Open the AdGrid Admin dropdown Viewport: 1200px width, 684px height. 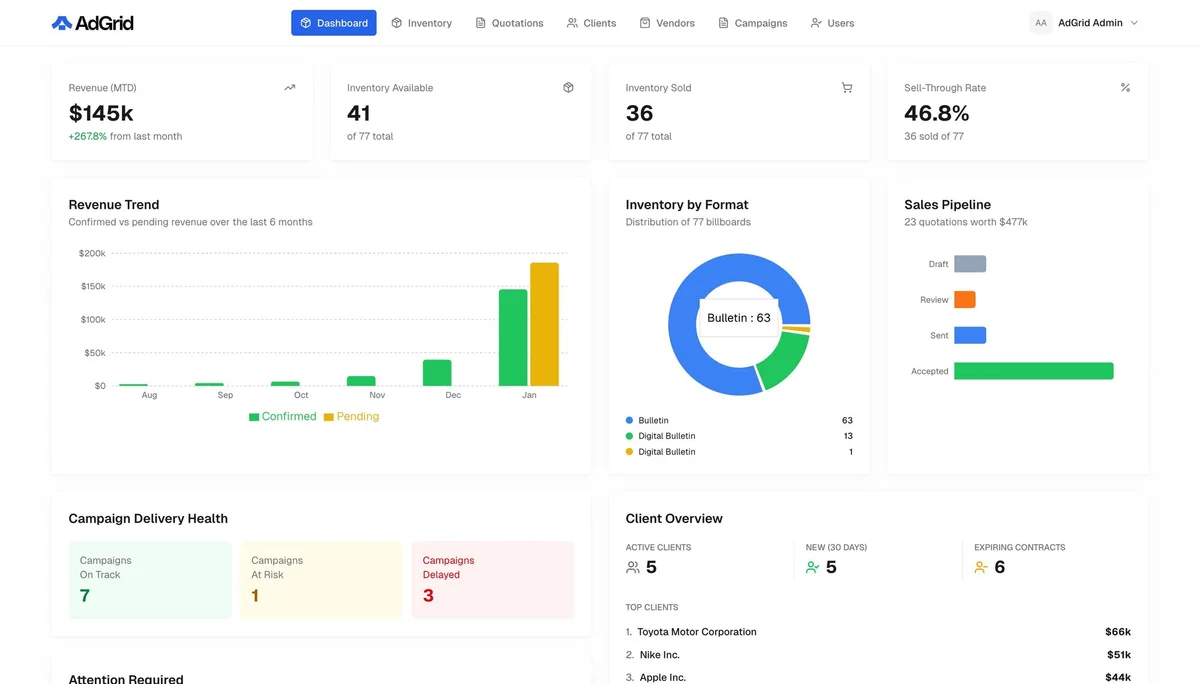pyautogui.click(x=1087, y=21)
